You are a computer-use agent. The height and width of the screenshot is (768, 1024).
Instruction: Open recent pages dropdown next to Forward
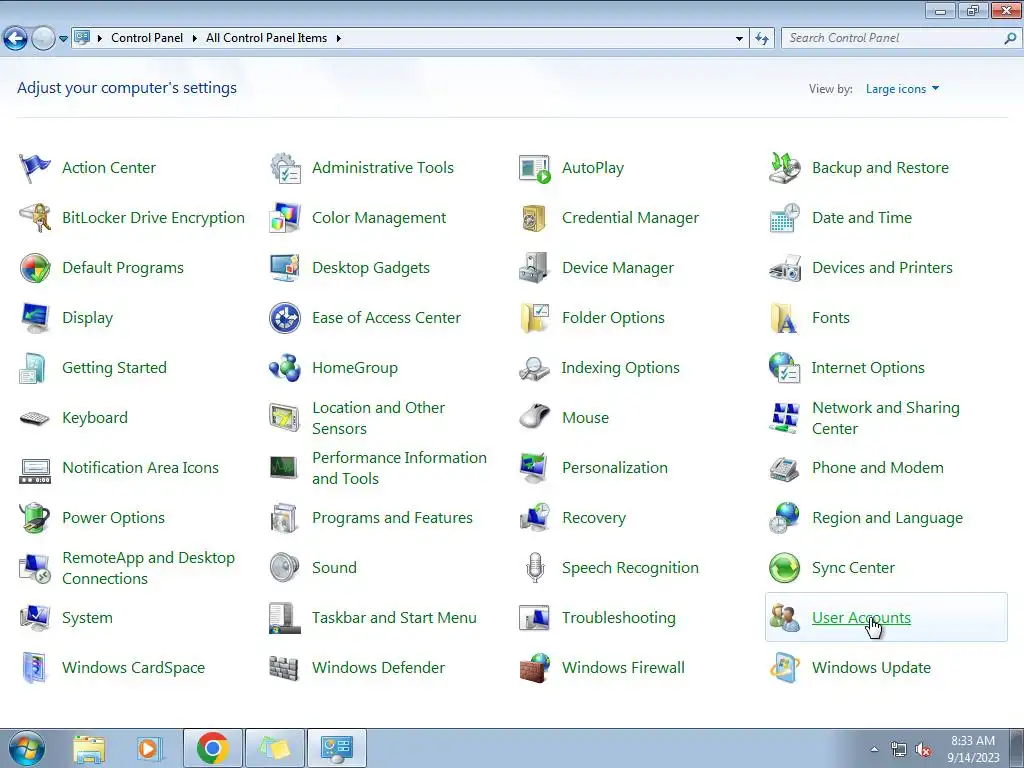pos(63,39)
